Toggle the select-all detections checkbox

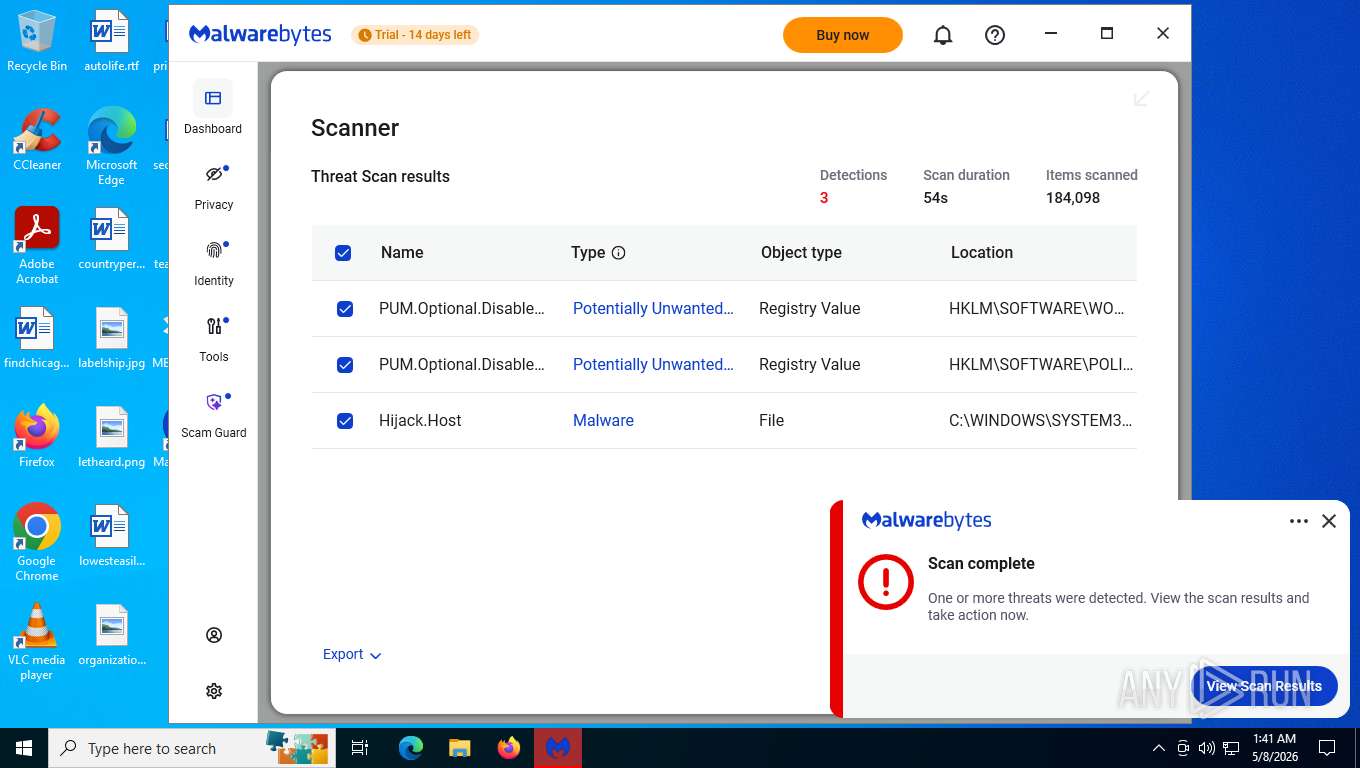[343, 253]
